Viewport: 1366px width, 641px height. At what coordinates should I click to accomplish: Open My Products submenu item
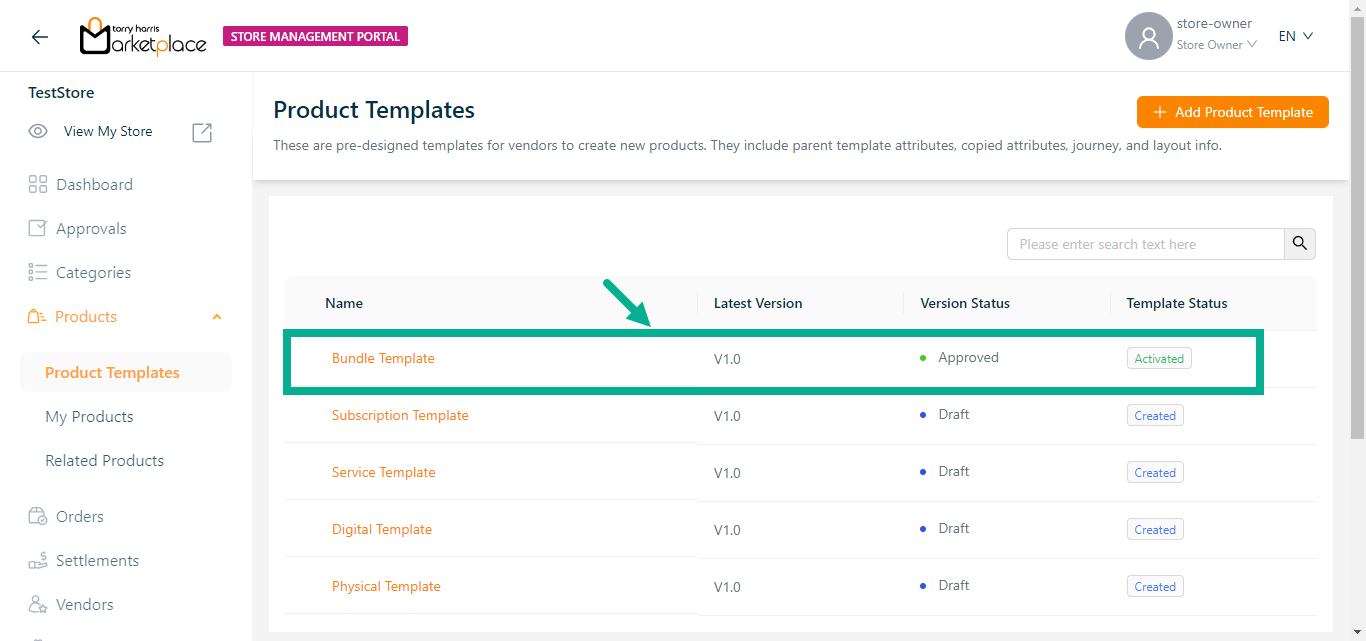(89, 416)
